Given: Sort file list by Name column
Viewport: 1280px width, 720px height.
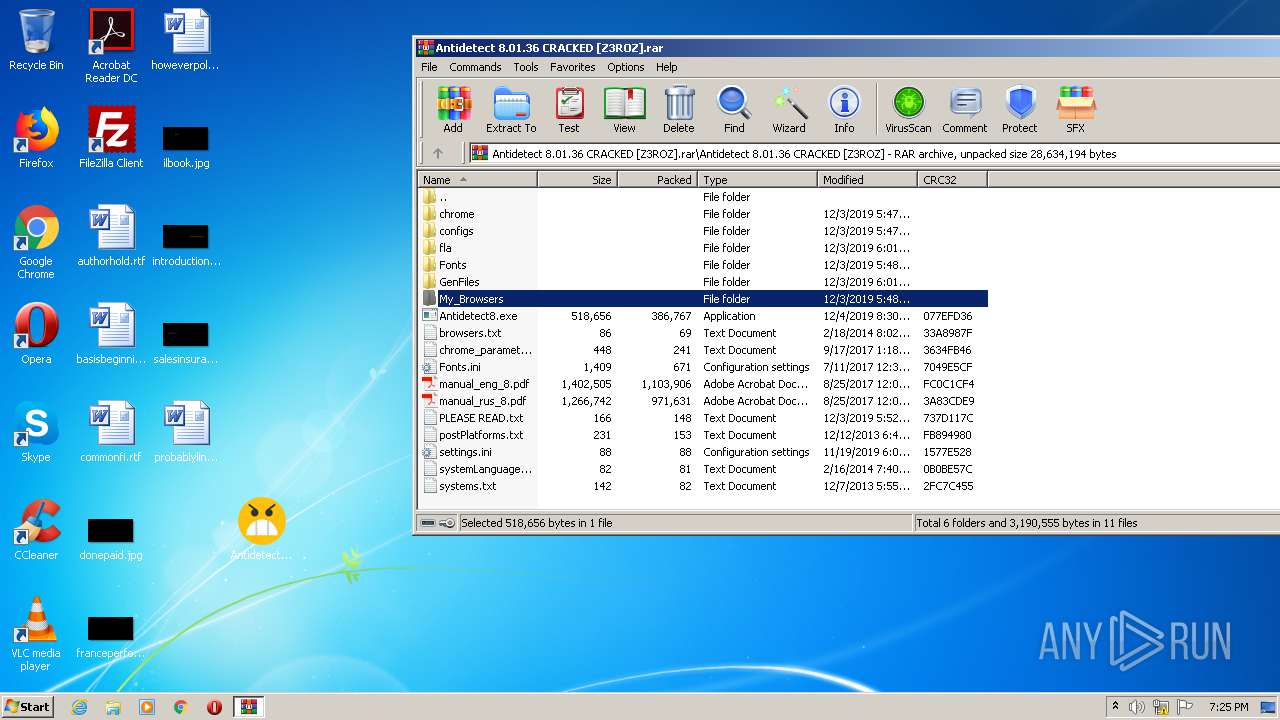Looking at the screenshot, I should (x=477, y=180).
